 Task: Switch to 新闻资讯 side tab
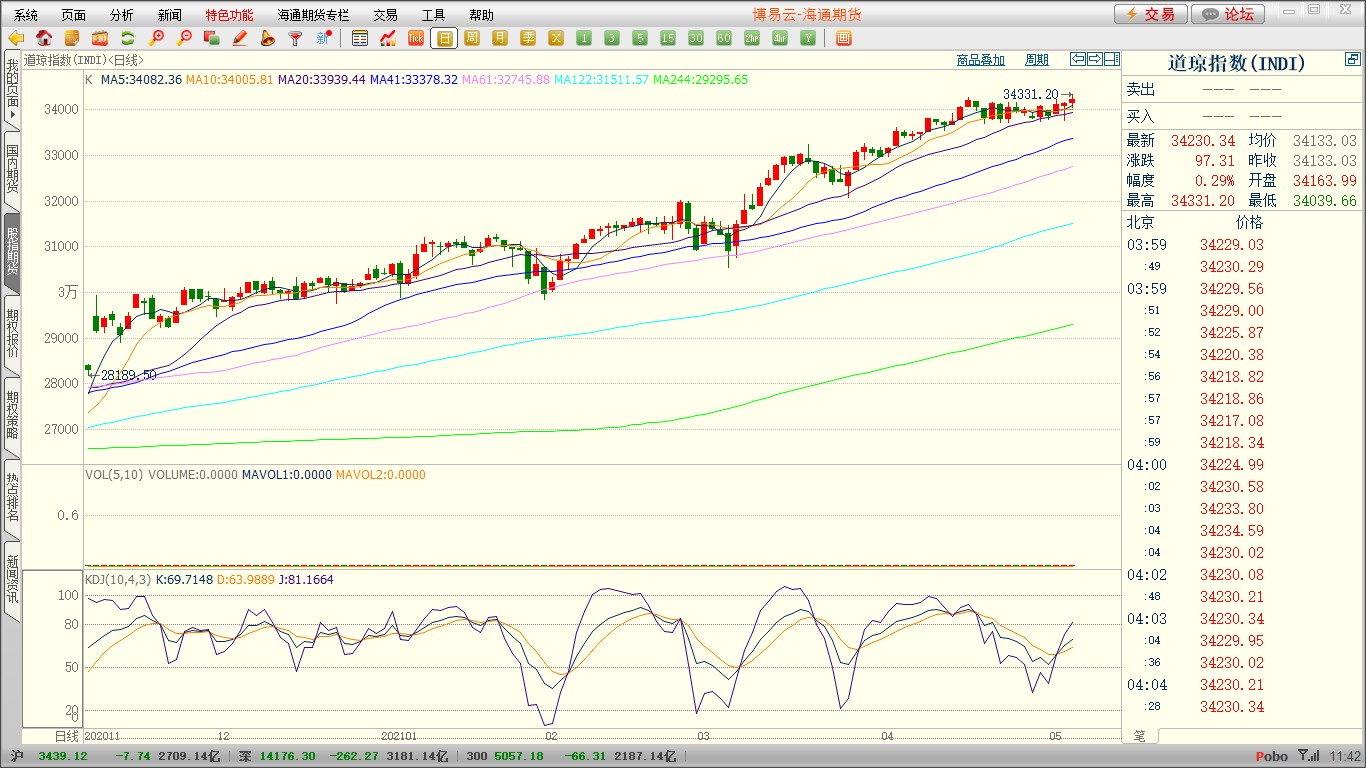pos(12,580)
